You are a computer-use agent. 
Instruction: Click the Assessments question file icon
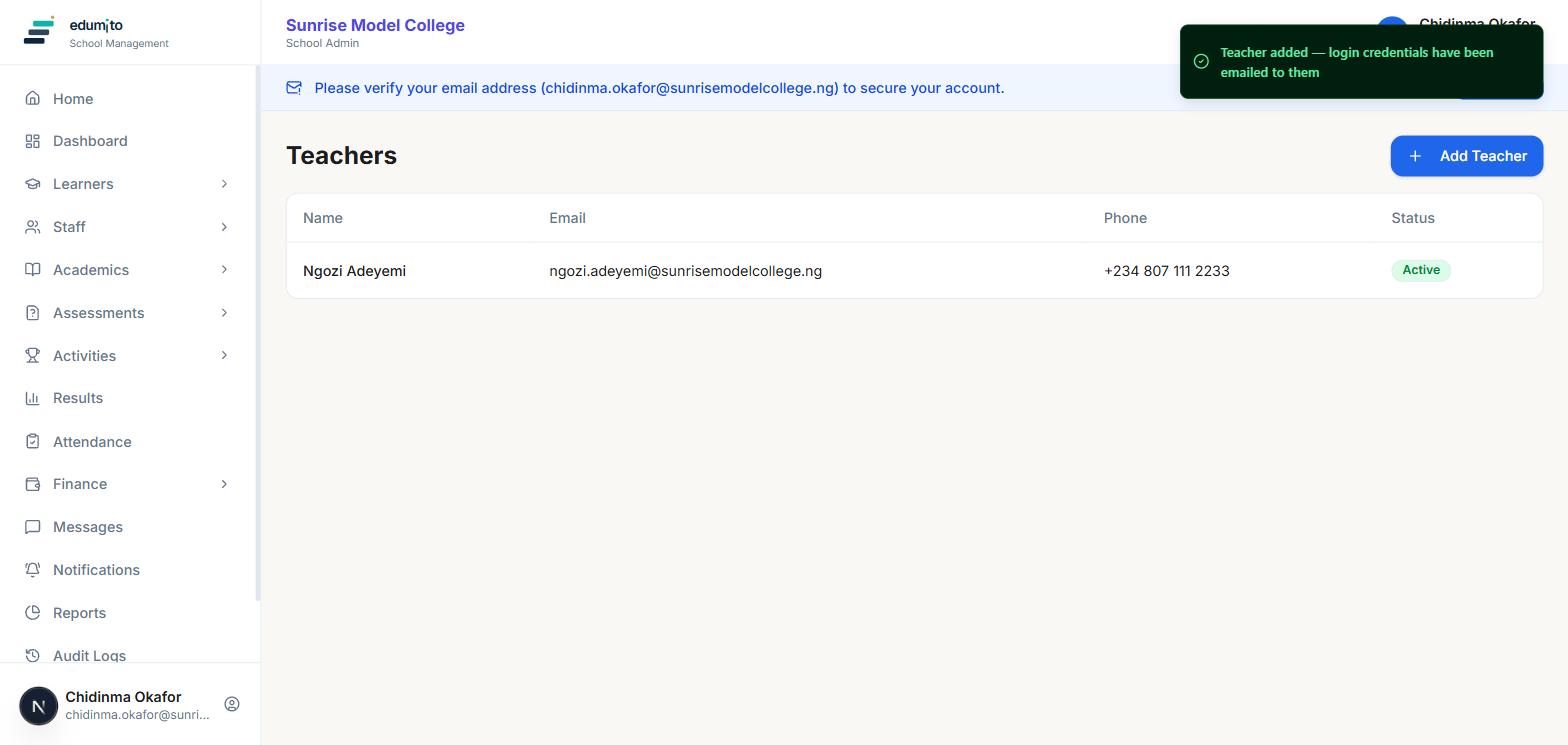(33, 313)
